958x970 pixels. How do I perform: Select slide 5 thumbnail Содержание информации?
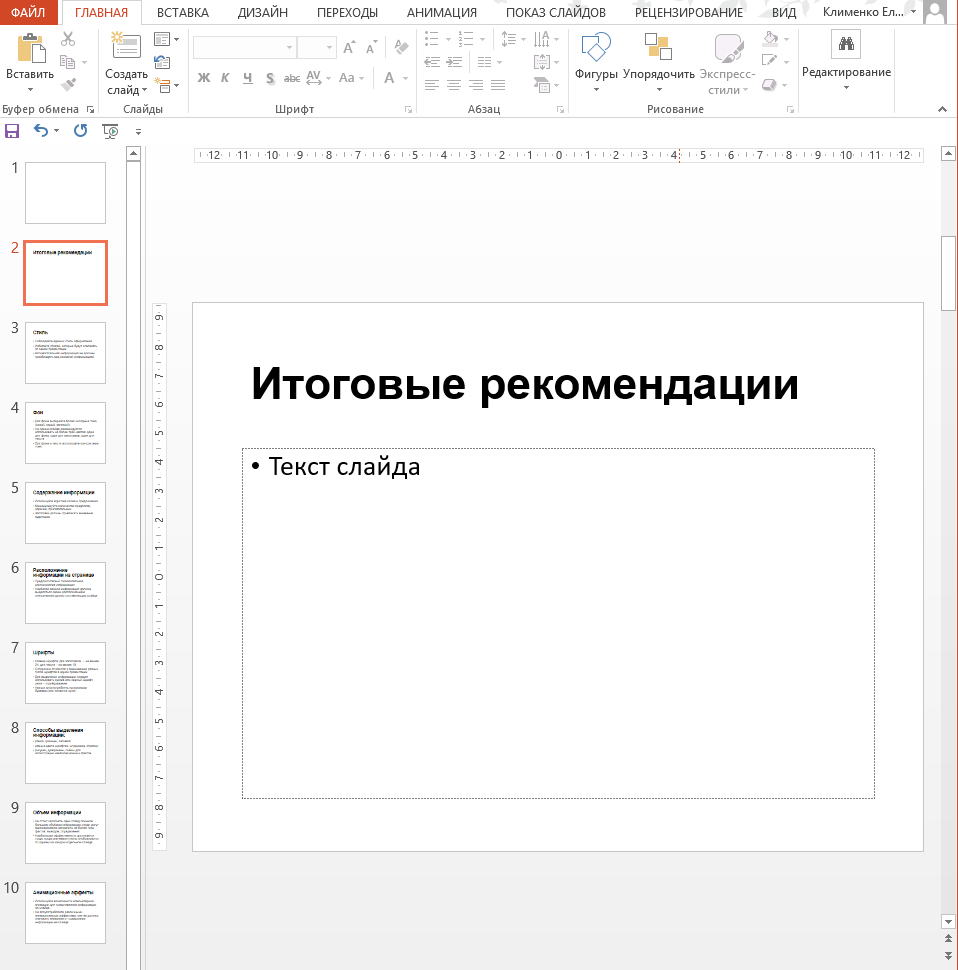(x=66, y=513)
